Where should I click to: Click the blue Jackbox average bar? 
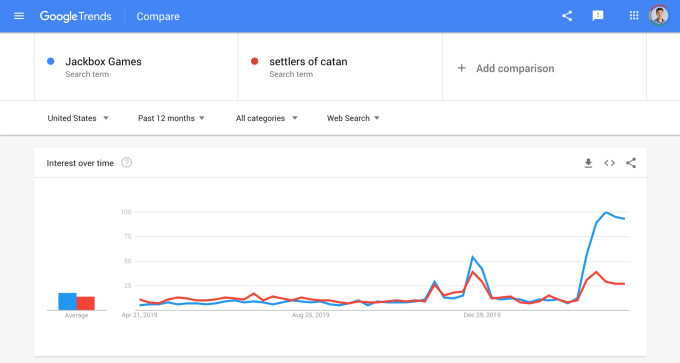[68, 301]
